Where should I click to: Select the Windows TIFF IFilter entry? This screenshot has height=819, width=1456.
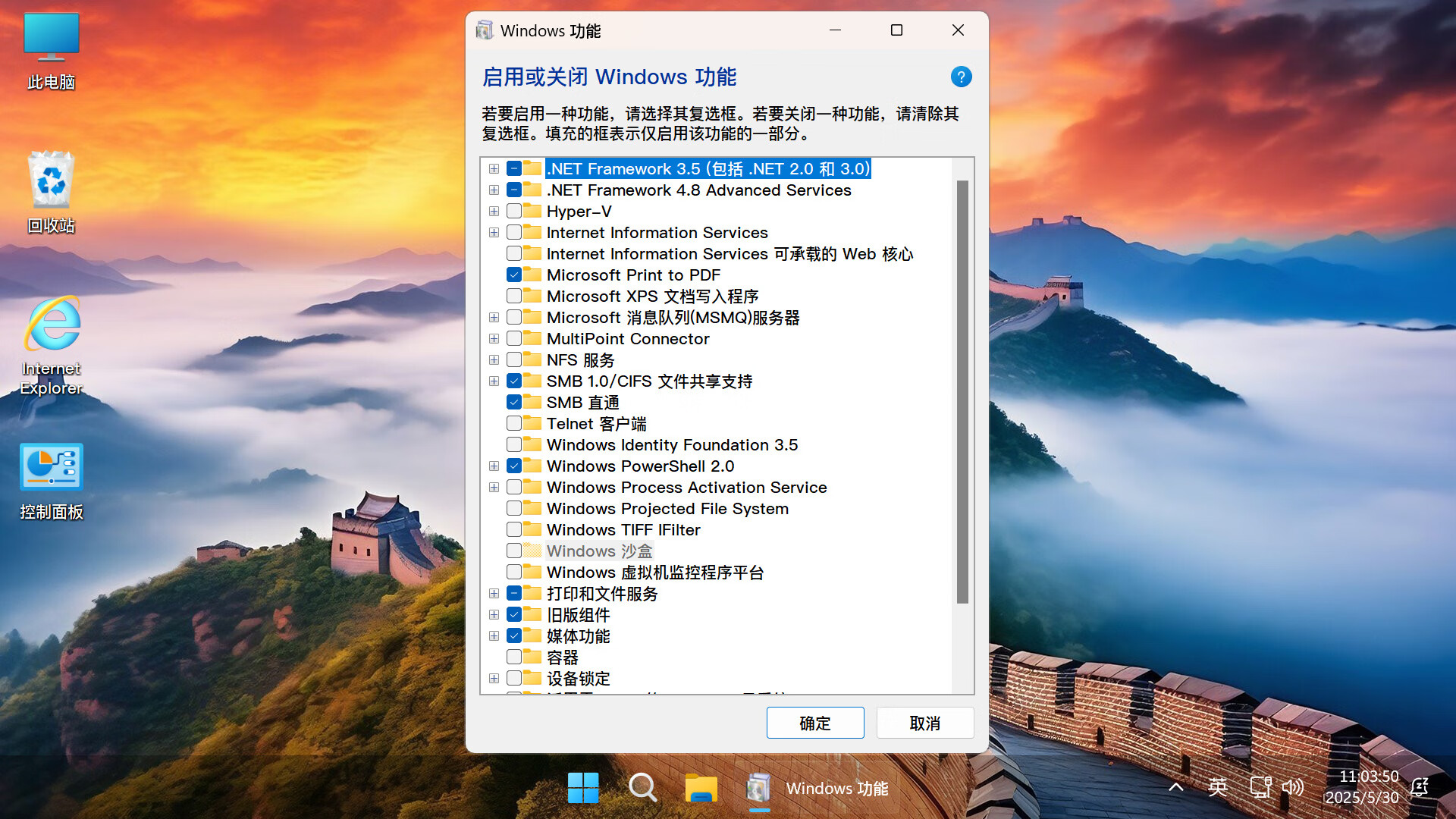[623, 529]
